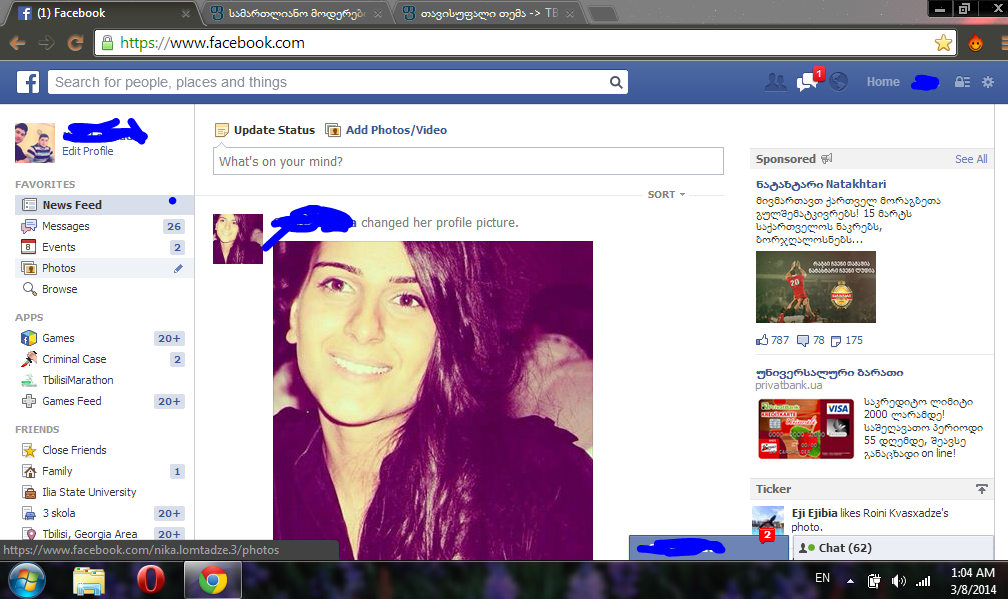Click the edit pencil next to Photos

click(x=178, y=268)
